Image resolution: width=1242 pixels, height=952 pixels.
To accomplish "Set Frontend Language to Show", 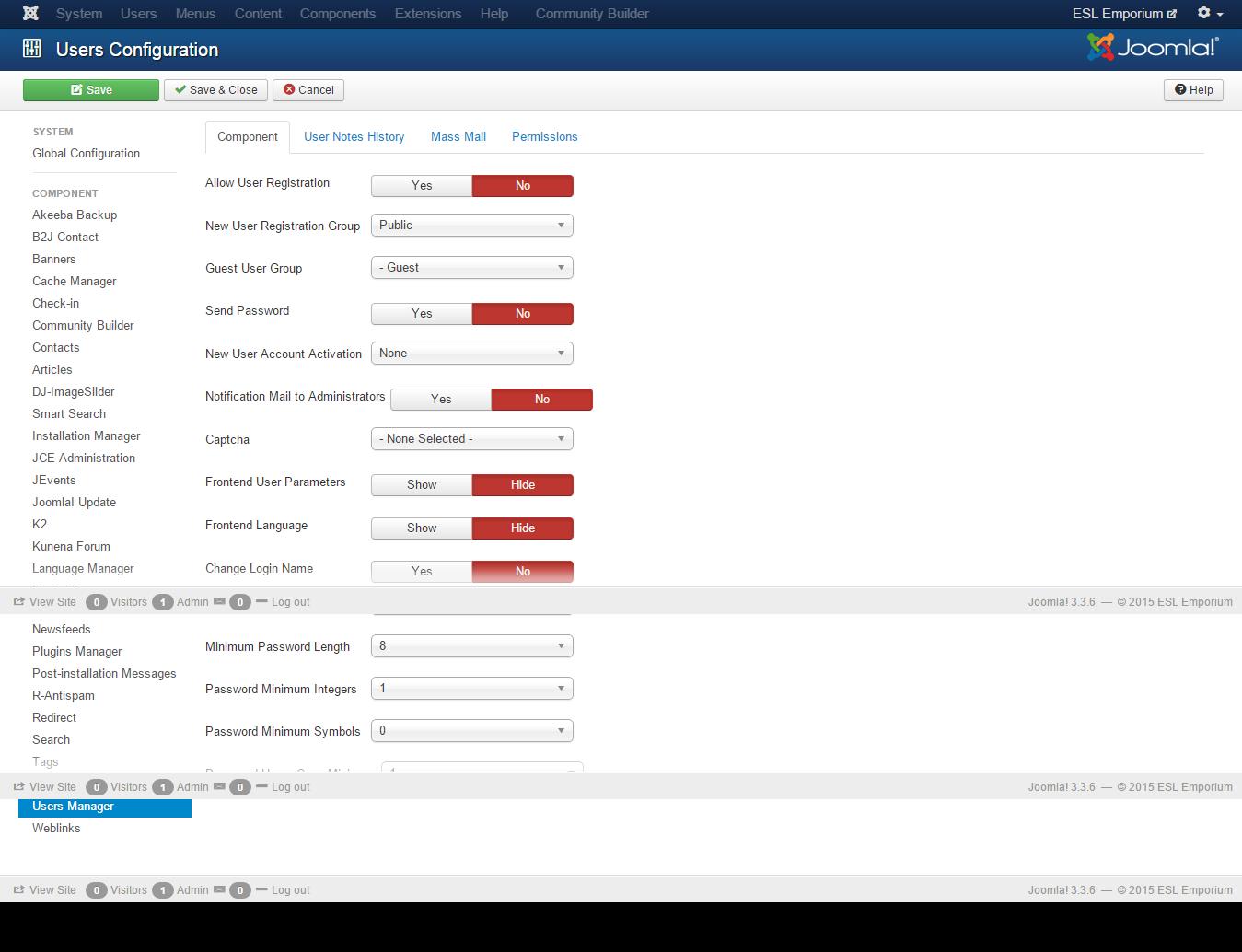I will [422, 528].
